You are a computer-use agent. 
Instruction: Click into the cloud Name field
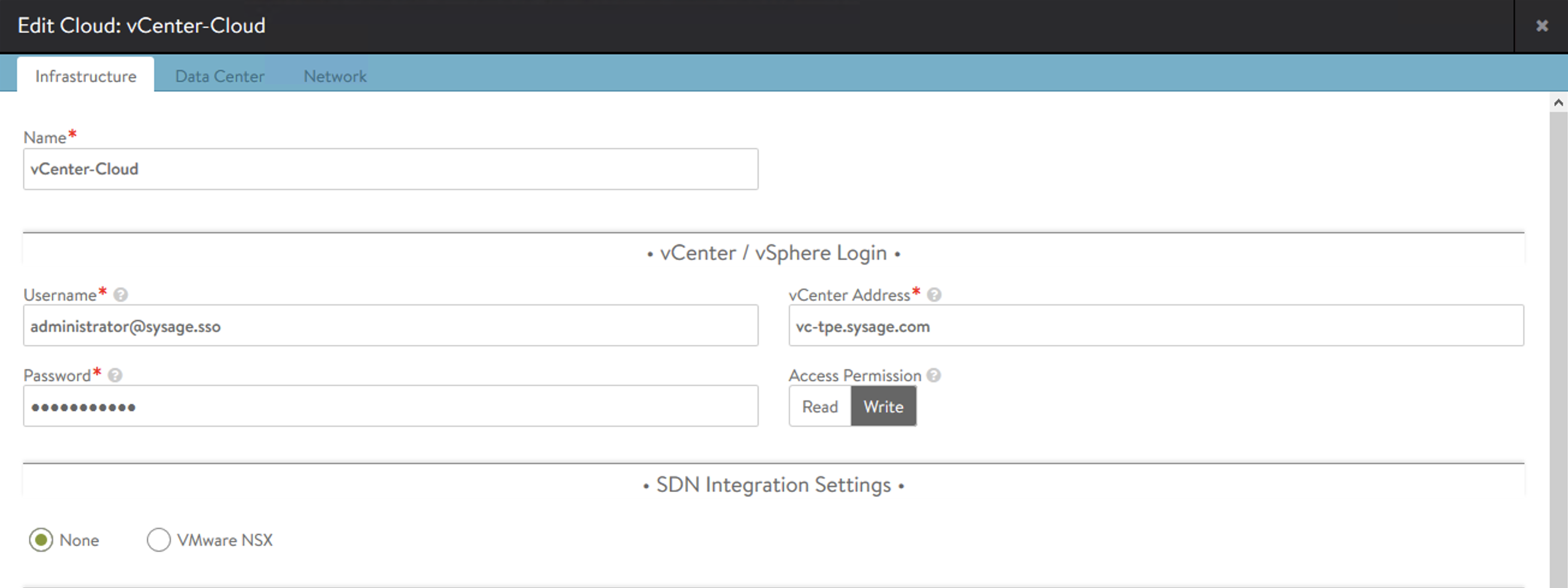point(390,169)
